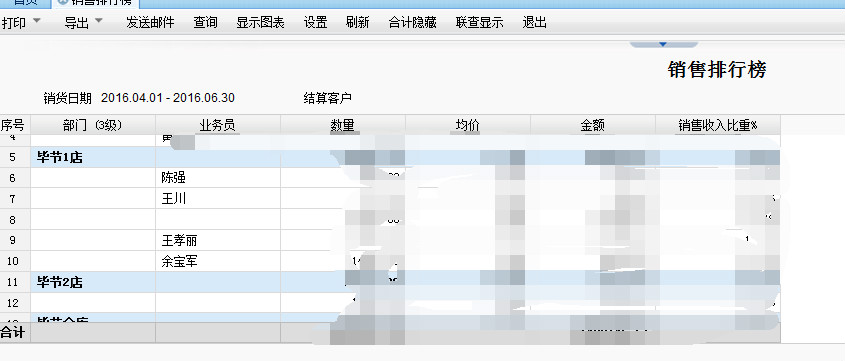Click 显示图表 to show chart
Viewport: 845px width, 361px height.
(260, 23)
